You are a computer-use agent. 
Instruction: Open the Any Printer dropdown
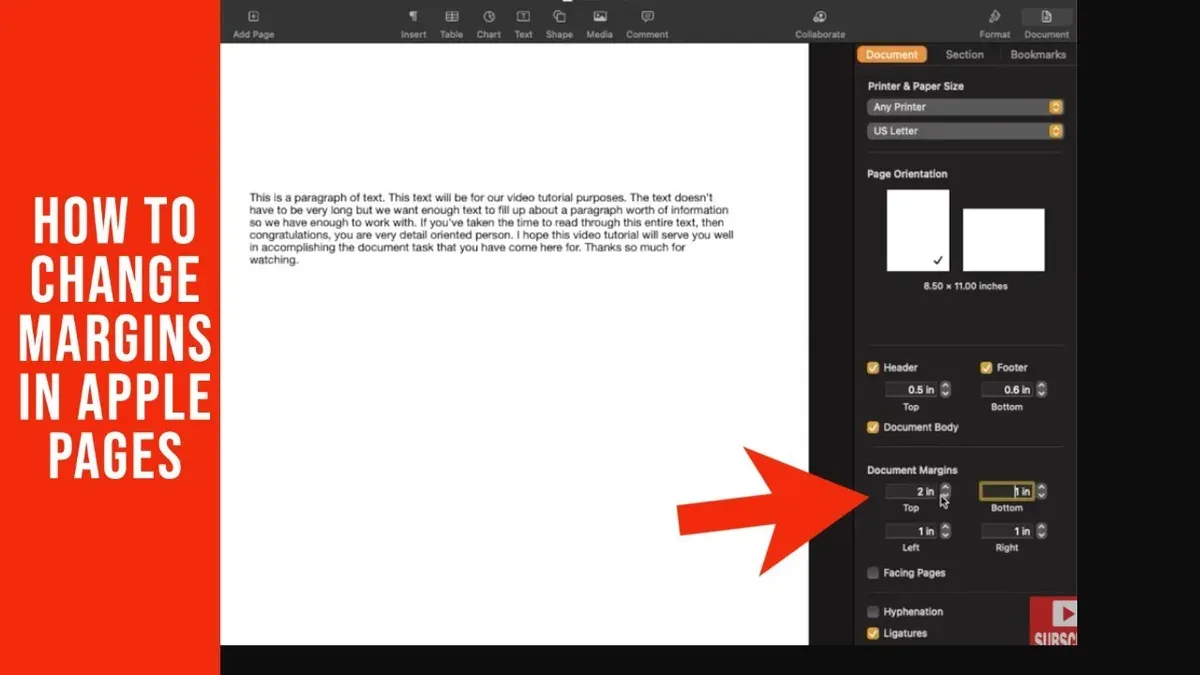pyautogui.click(x=965, y=107)
